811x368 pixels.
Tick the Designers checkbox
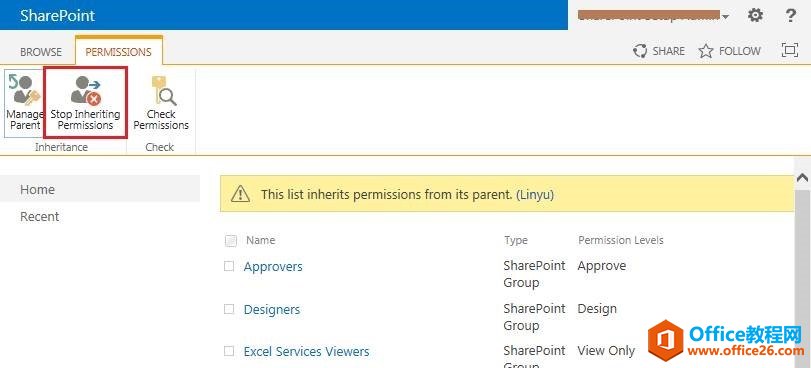pos(229,309)
